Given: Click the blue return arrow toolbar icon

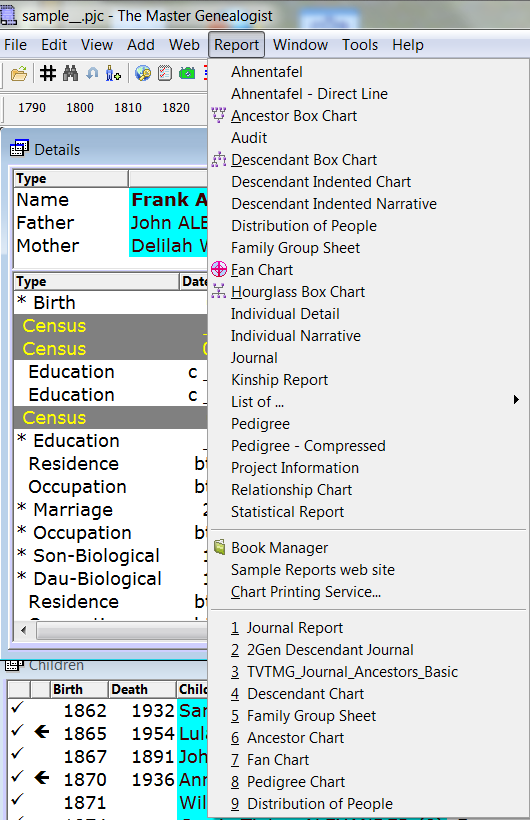Looking at the screenshot, I should pyautogui.click(x=92, y=73).
